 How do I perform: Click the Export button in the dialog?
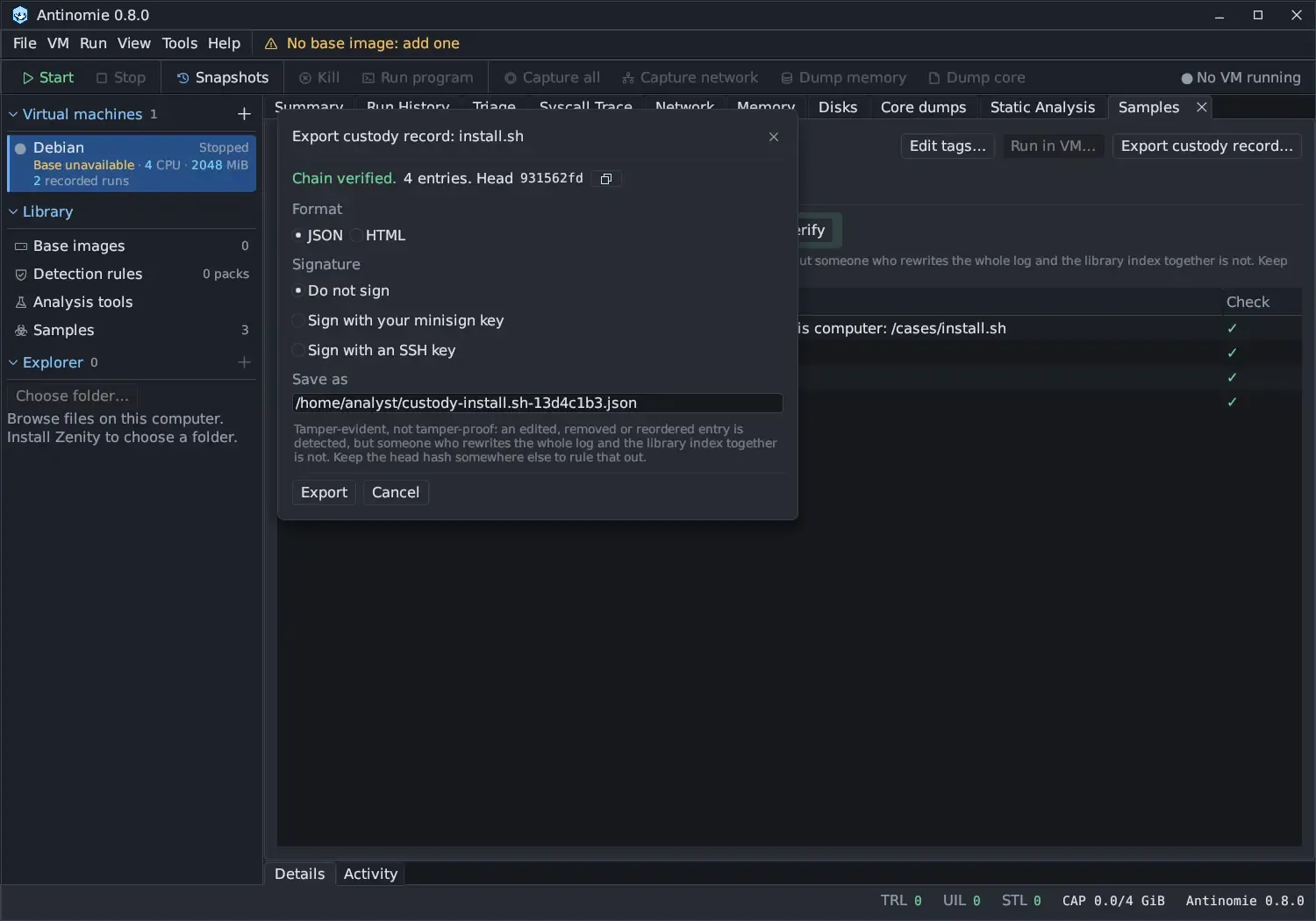point(324,493)
